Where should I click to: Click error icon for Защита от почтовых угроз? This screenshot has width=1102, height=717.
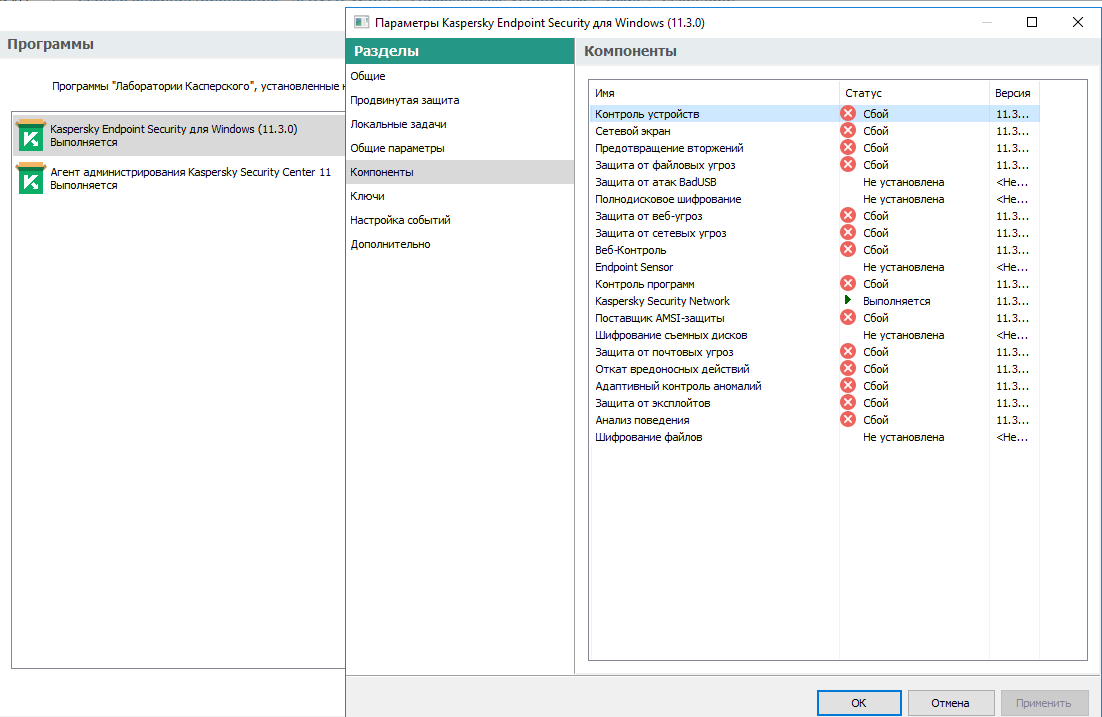click(x=848, y=351)
